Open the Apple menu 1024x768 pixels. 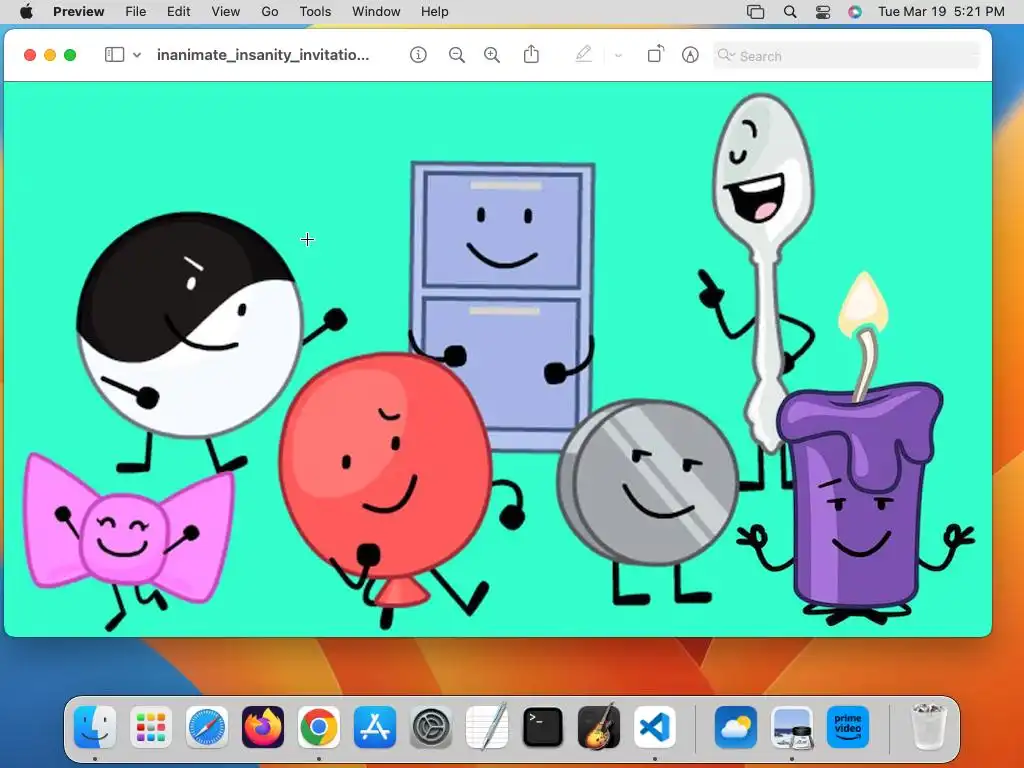26,12
